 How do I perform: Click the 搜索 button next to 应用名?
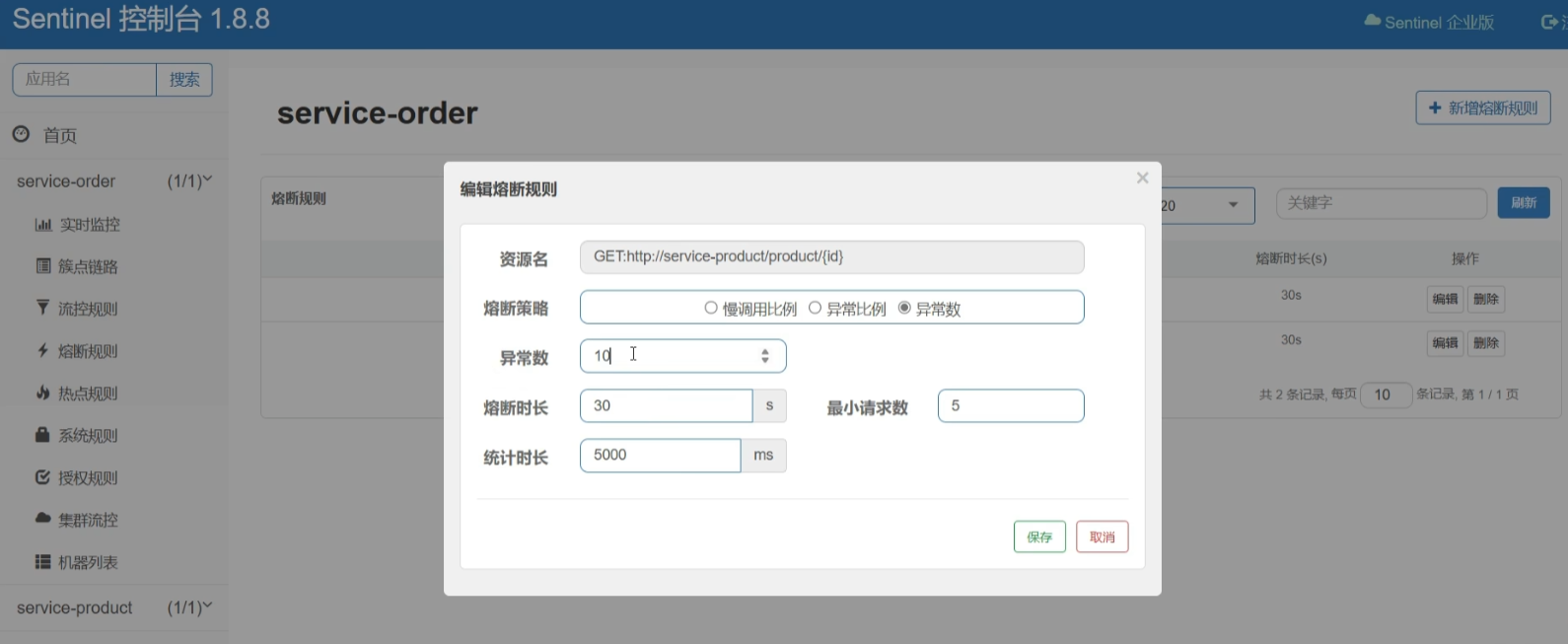tap(184, 79)
